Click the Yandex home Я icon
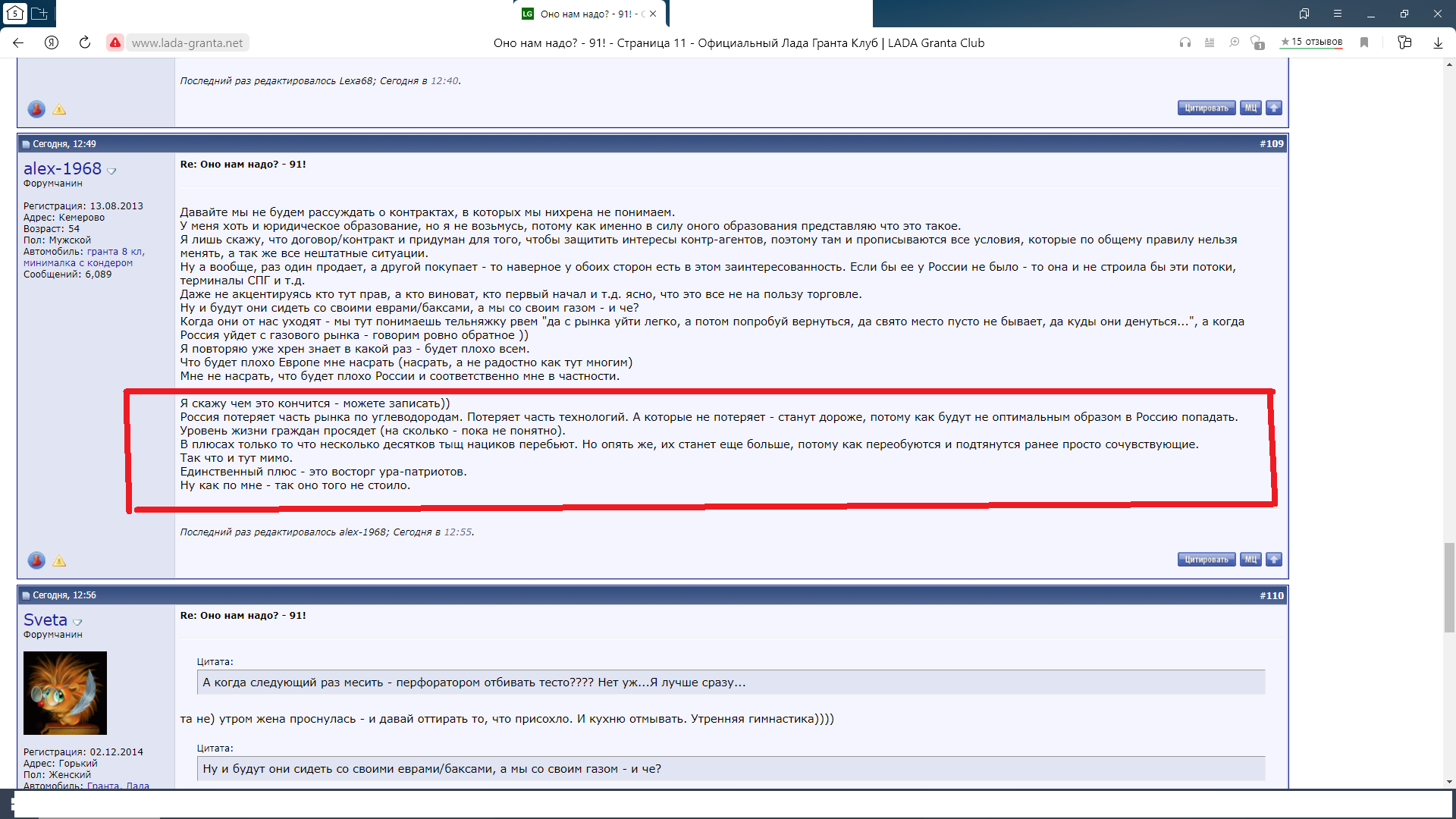The width and height of the screenshot is (1456, 819). [x=52, y=42]
